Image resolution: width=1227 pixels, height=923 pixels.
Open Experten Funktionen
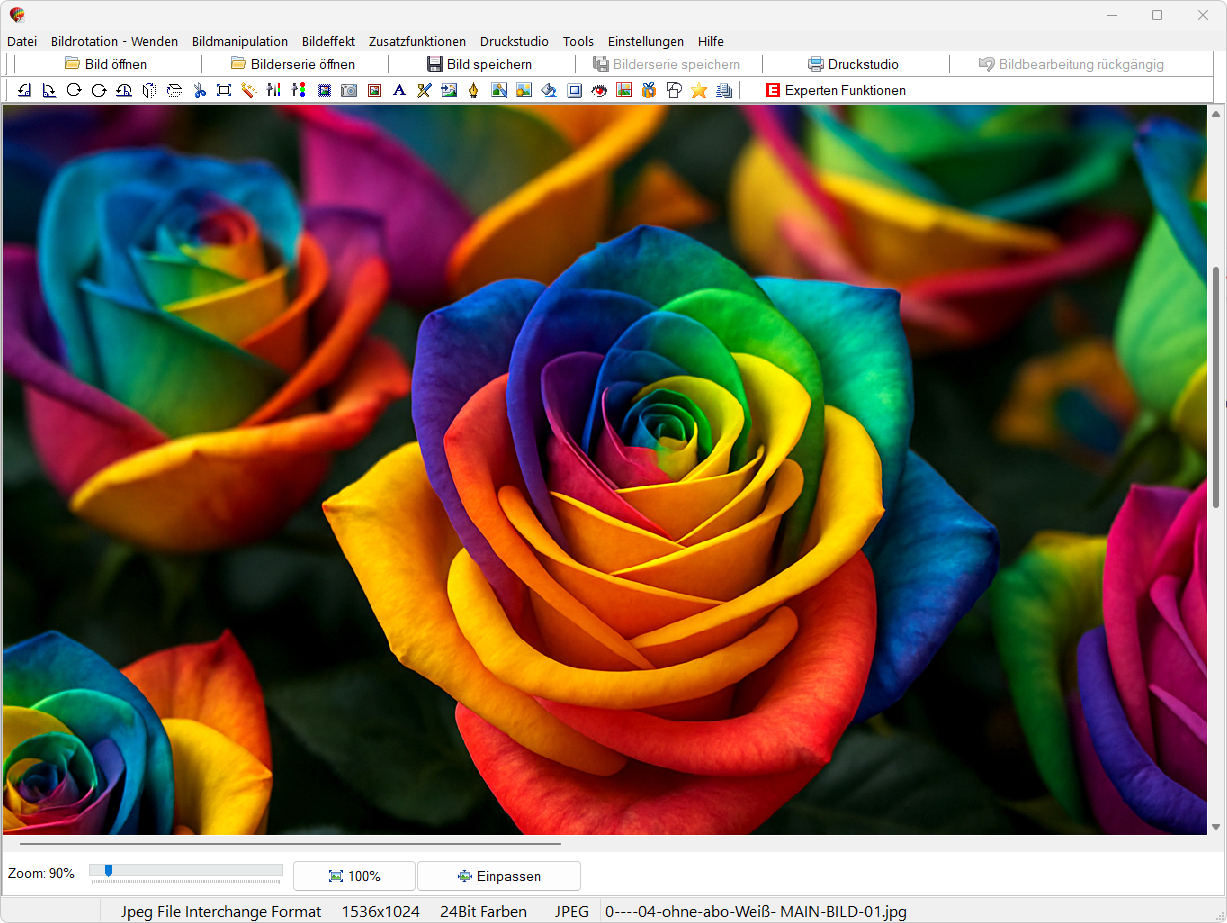point(835,90)
